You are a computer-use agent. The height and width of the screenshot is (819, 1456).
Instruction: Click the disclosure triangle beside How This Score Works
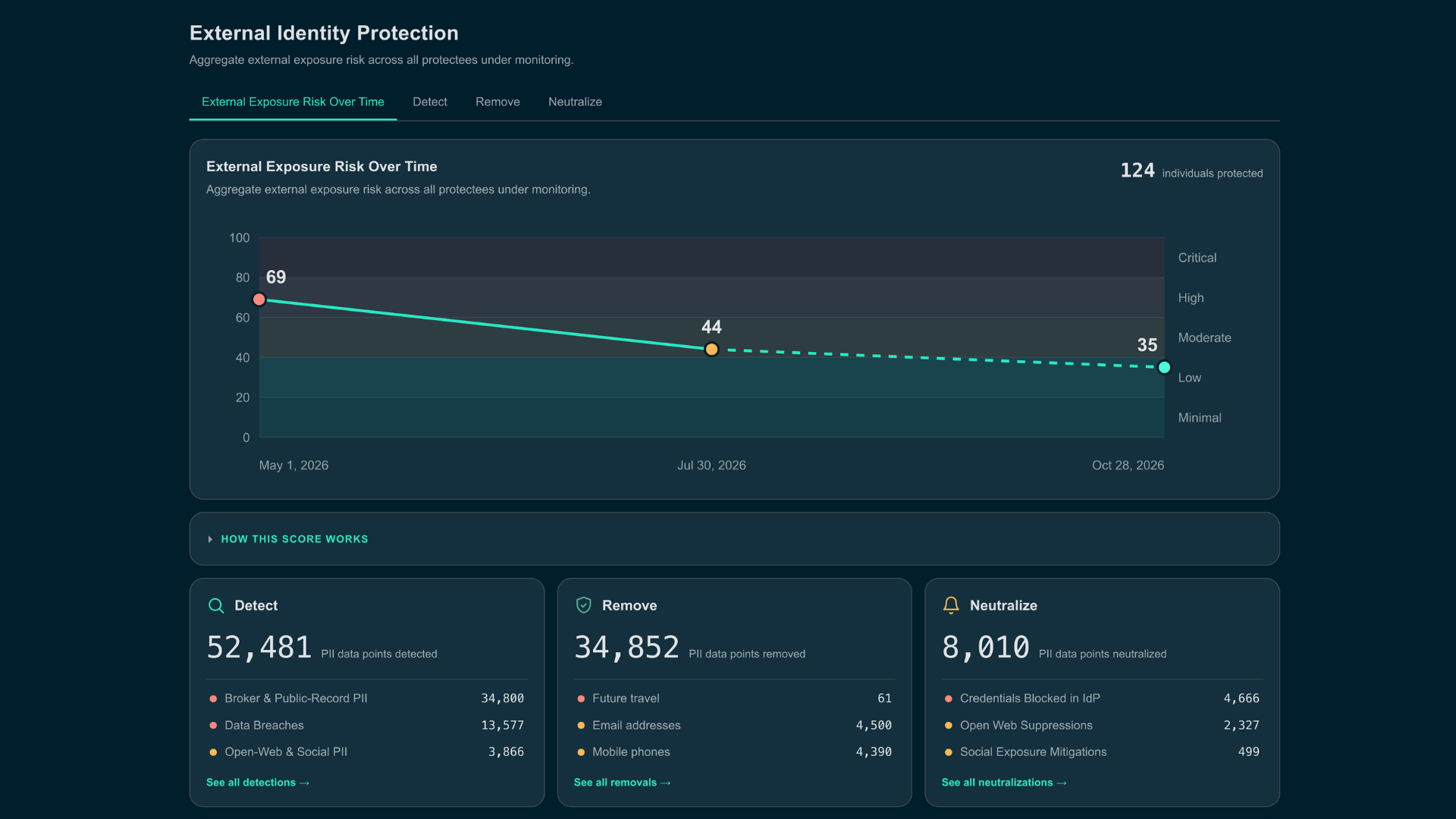point(210,539)
